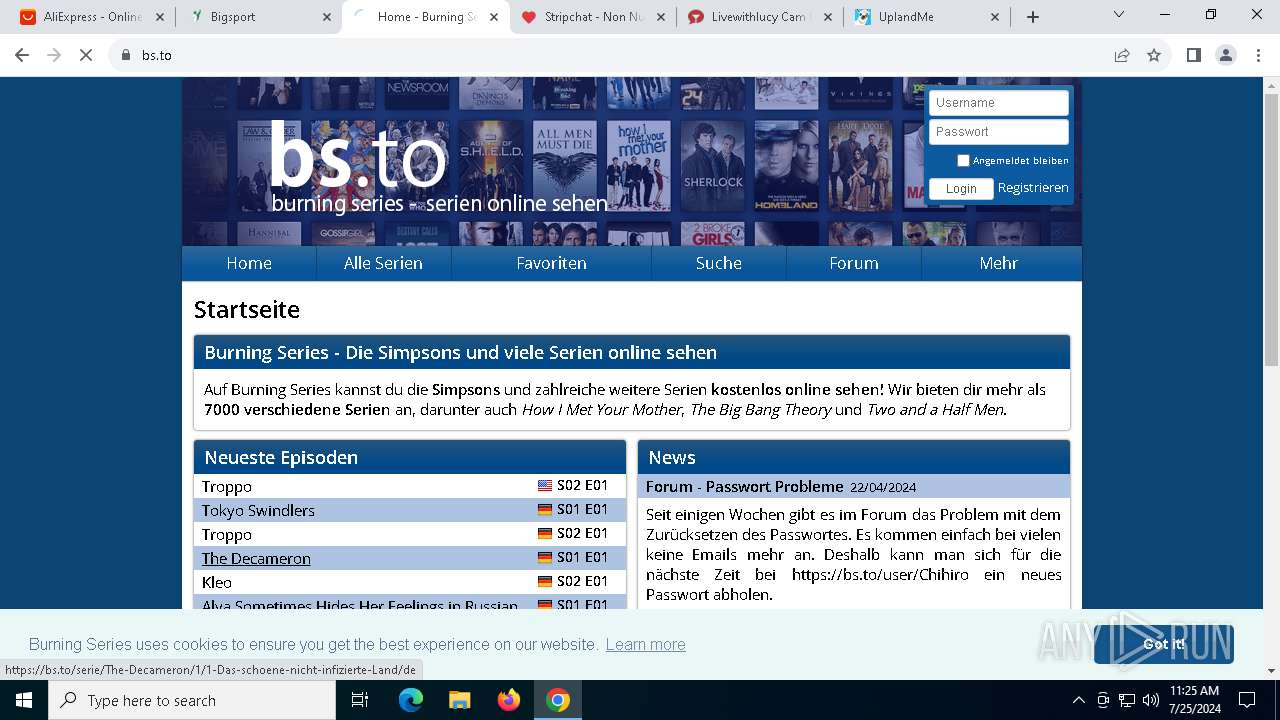This screenshot has height=720, width=1280.
Task: Open the network status icon
Action: coord(1127,700)
